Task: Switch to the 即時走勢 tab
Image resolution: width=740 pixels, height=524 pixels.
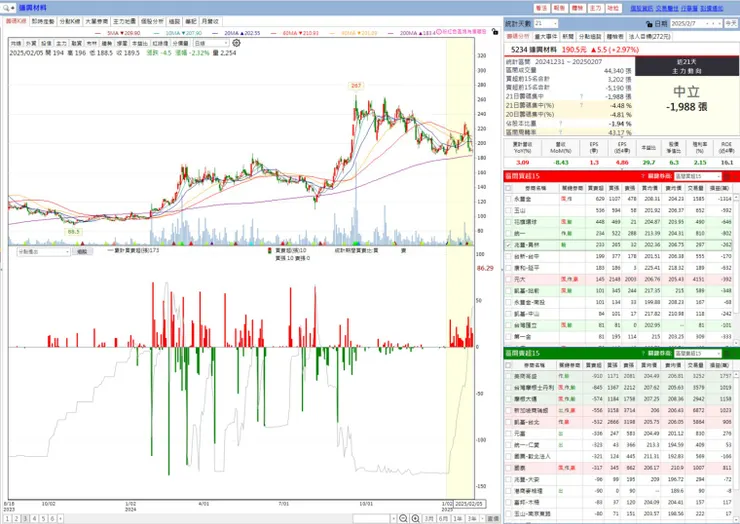Action: click(43, 21)
